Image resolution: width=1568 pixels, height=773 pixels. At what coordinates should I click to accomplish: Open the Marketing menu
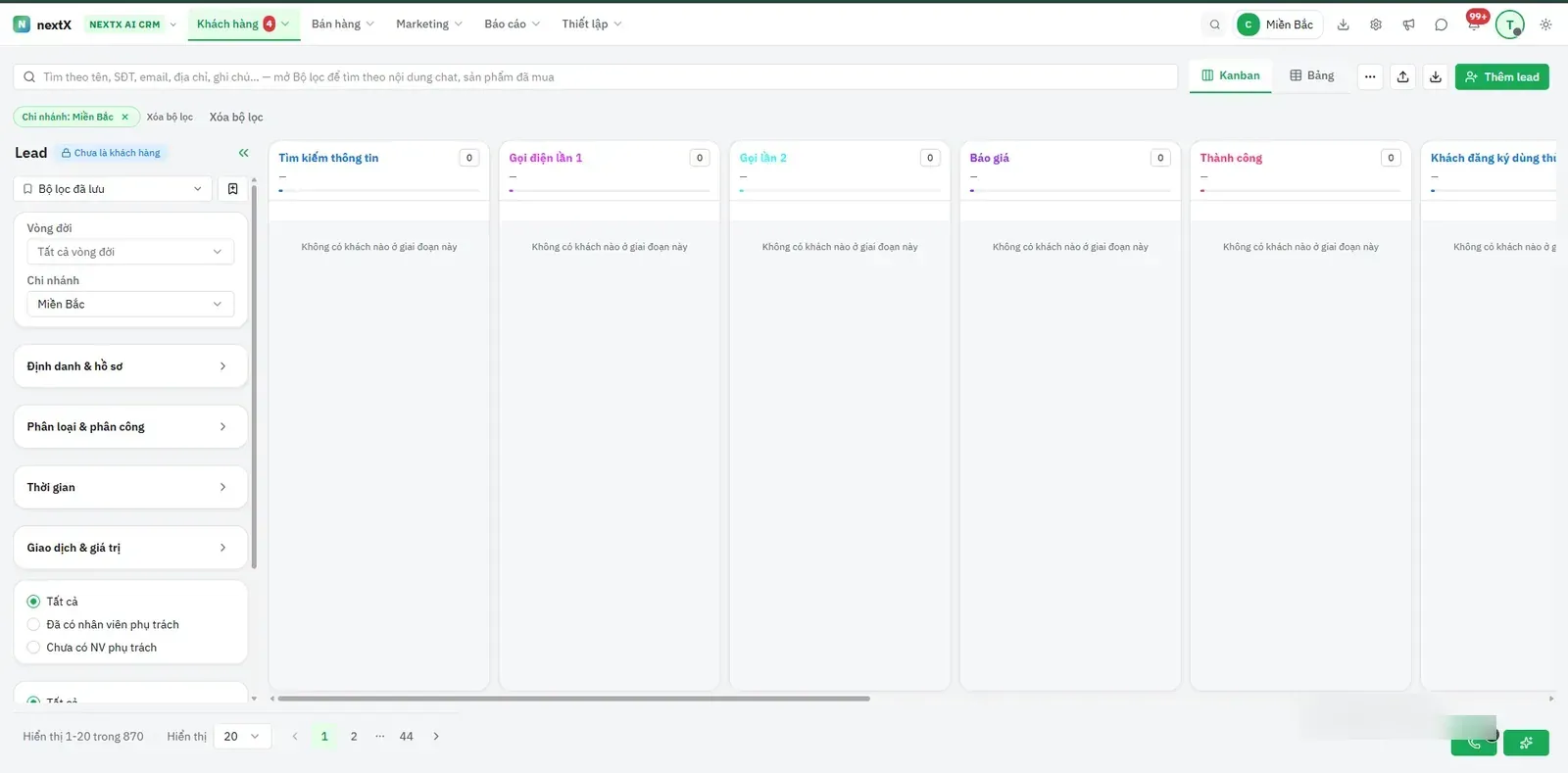pos(429,24)
